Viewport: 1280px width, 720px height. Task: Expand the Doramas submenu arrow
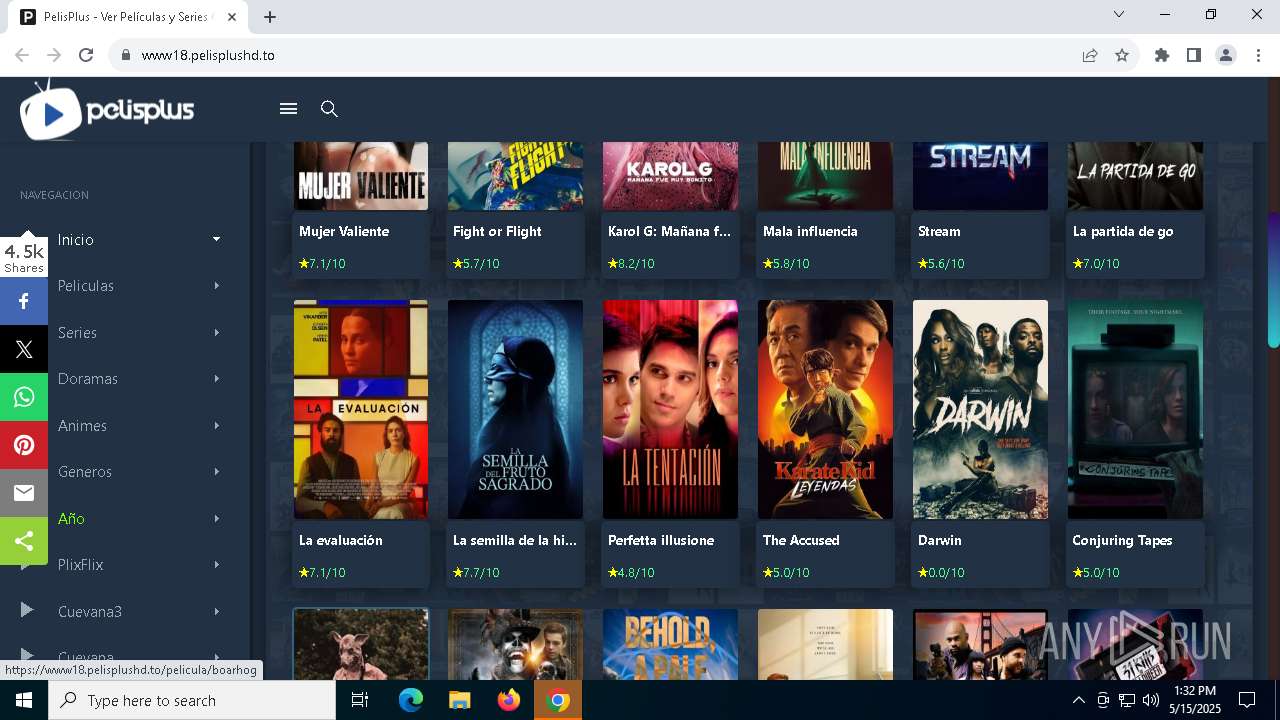216,379
